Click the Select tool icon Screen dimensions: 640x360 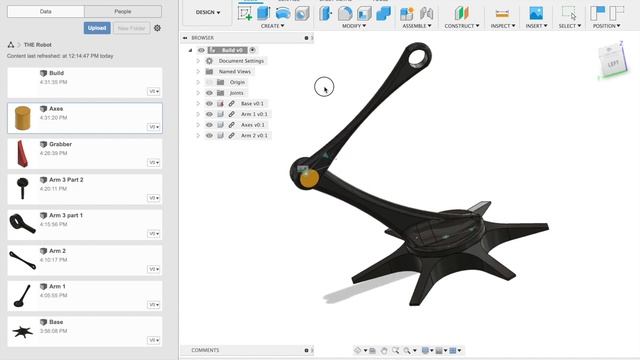click(x=569, y=13)
